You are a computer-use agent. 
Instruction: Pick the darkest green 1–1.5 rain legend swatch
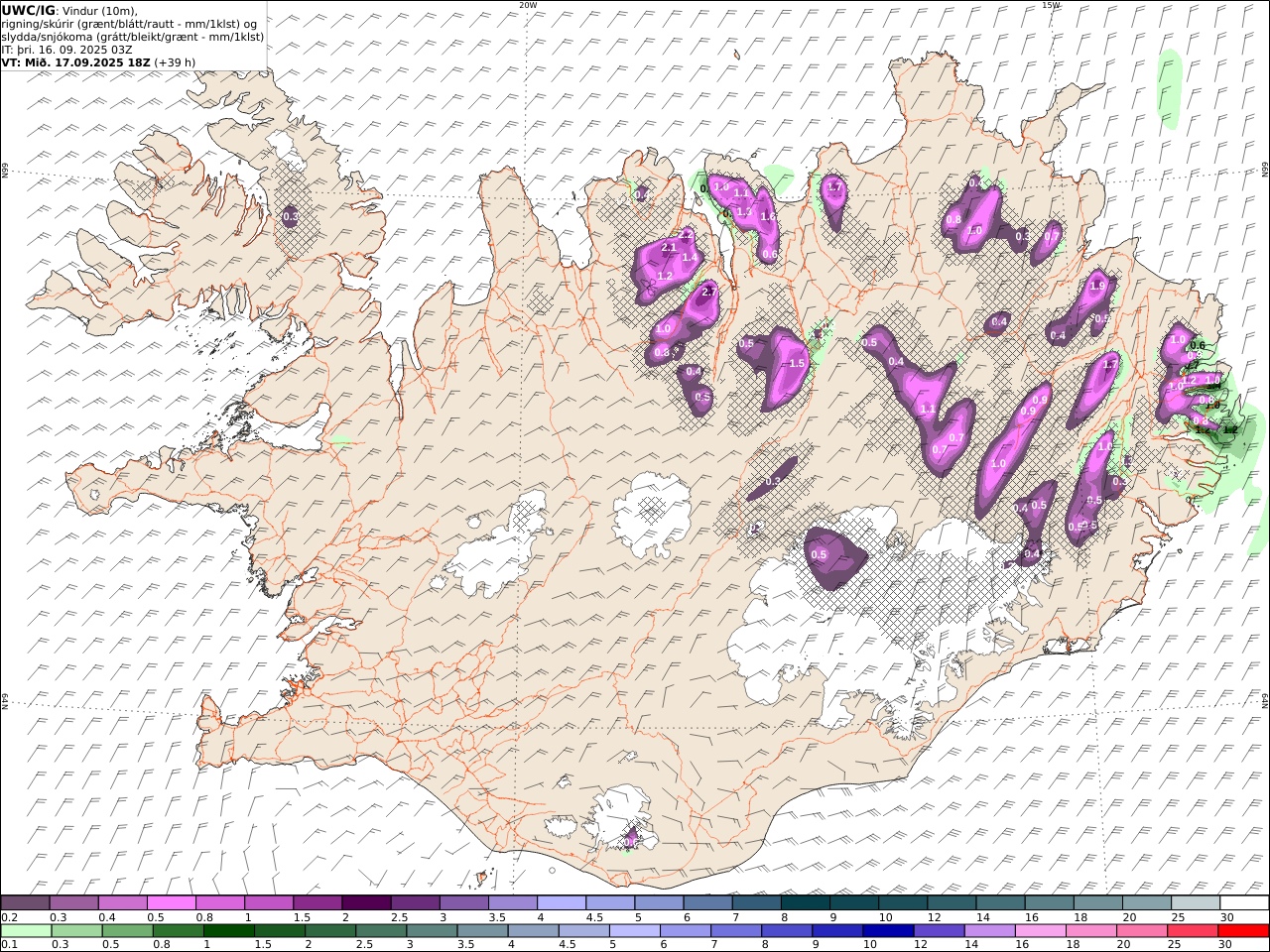click(229, 931)
